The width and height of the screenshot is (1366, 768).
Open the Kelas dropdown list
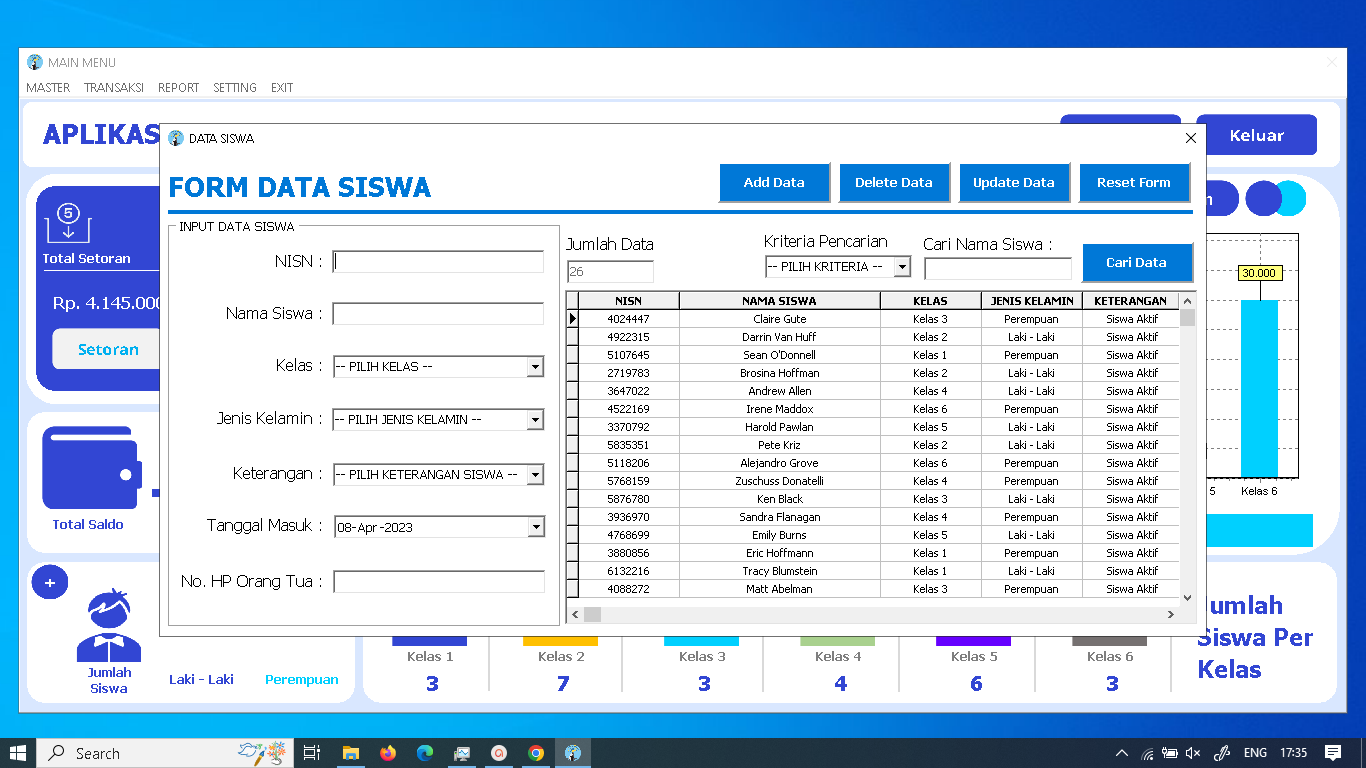point(536,366)
